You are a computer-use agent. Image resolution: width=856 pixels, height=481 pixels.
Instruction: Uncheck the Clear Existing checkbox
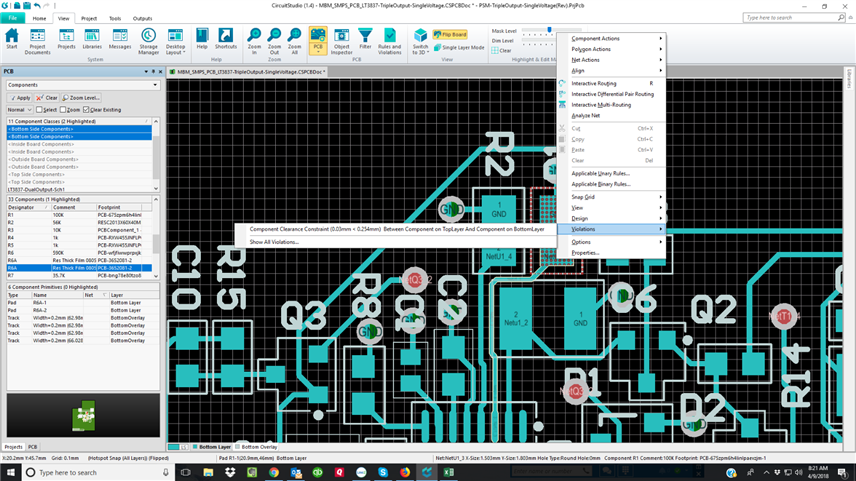click(87, 110)
